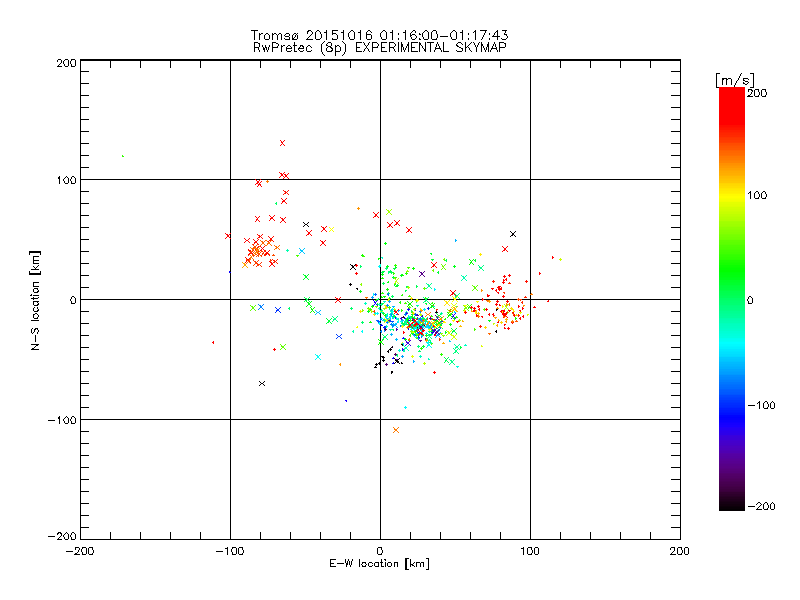
Task: Click the 'E-W location [km]' axis label
Action: 379,563
